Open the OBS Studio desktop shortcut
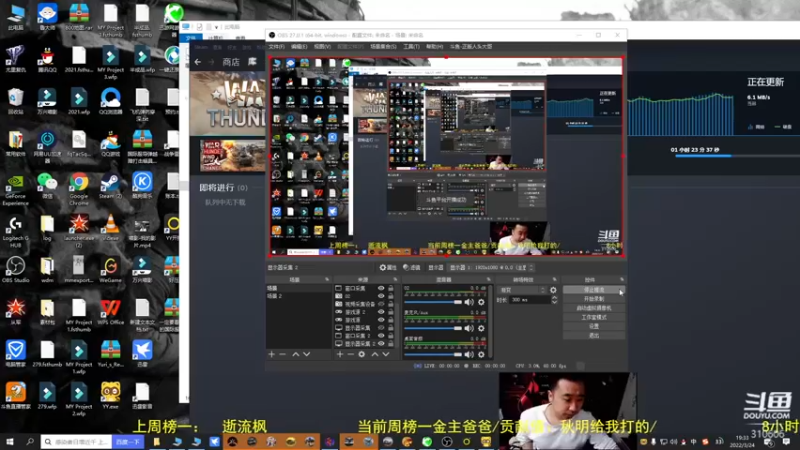 click(x=15, y=270)
